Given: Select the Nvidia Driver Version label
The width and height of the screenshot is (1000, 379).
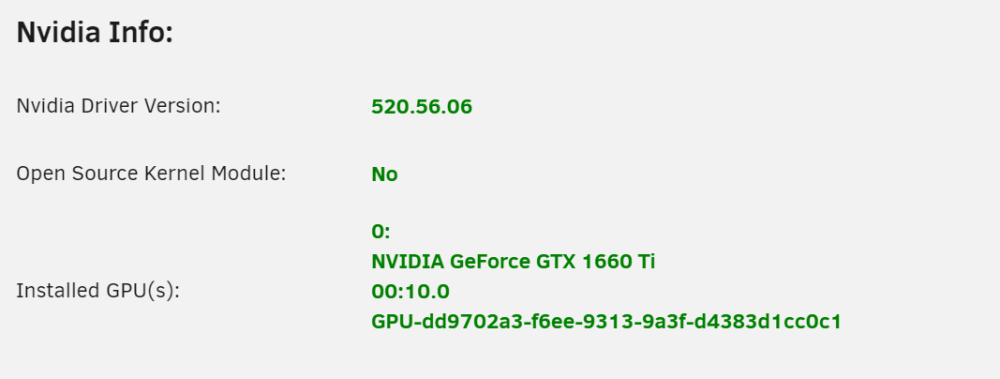Looking at the screenshot, I should 118,106.
